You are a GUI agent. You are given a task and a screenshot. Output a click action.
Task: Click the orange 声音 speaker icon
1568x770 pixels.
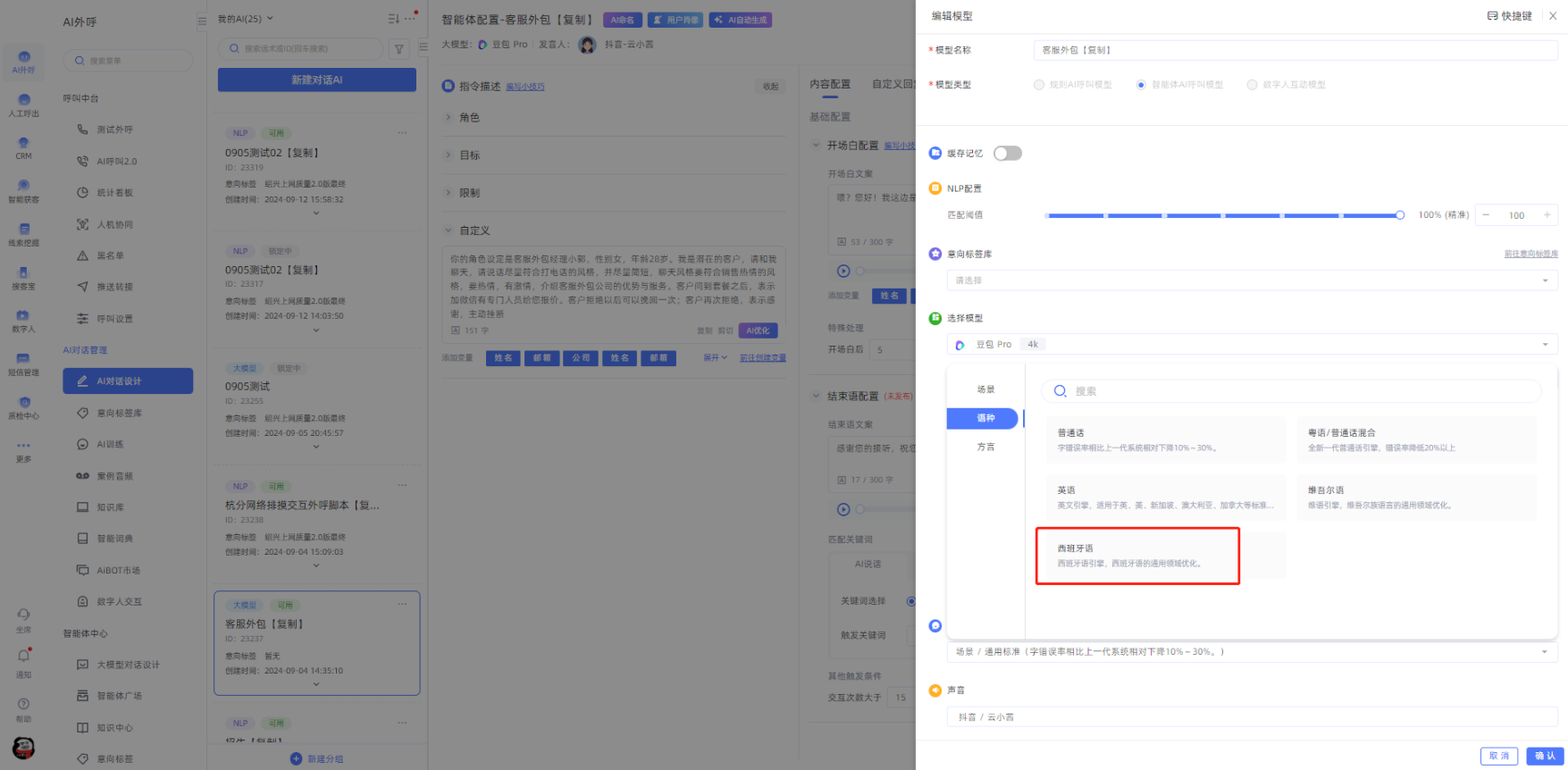pos(935,690)
